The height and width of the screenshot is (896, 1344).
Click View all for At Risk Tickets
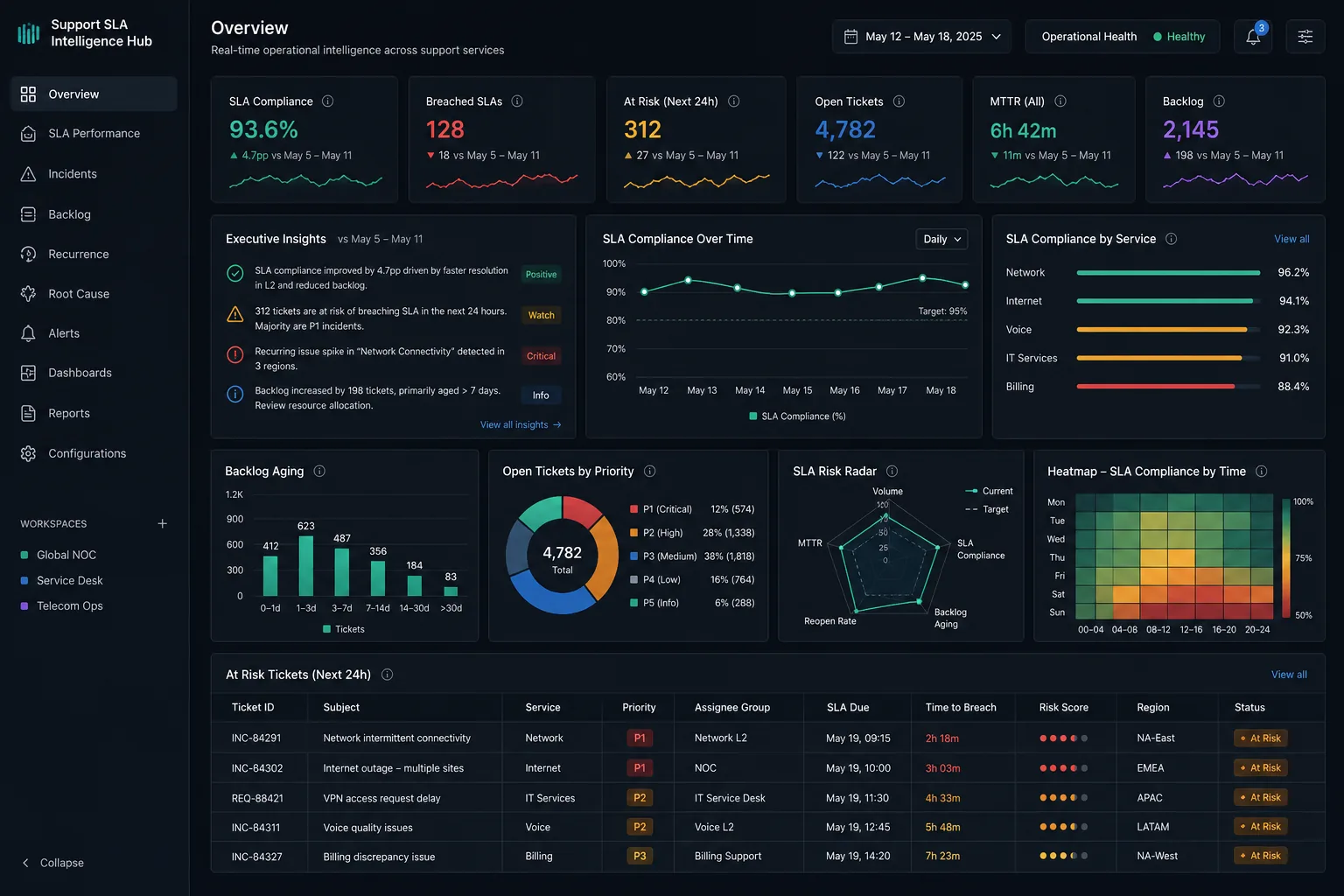pyautogui.click(x=1289, y=675)
